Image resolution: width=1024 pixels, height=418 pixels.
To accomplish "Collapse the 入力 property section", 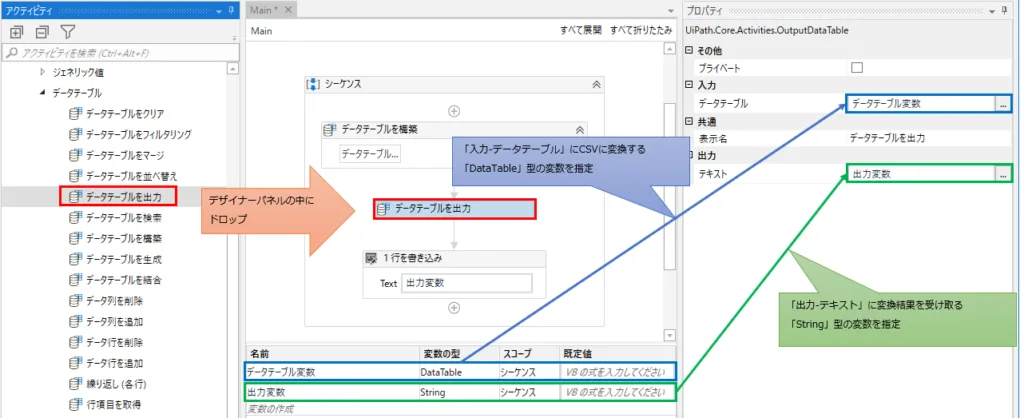I will [x=688, y=85].
